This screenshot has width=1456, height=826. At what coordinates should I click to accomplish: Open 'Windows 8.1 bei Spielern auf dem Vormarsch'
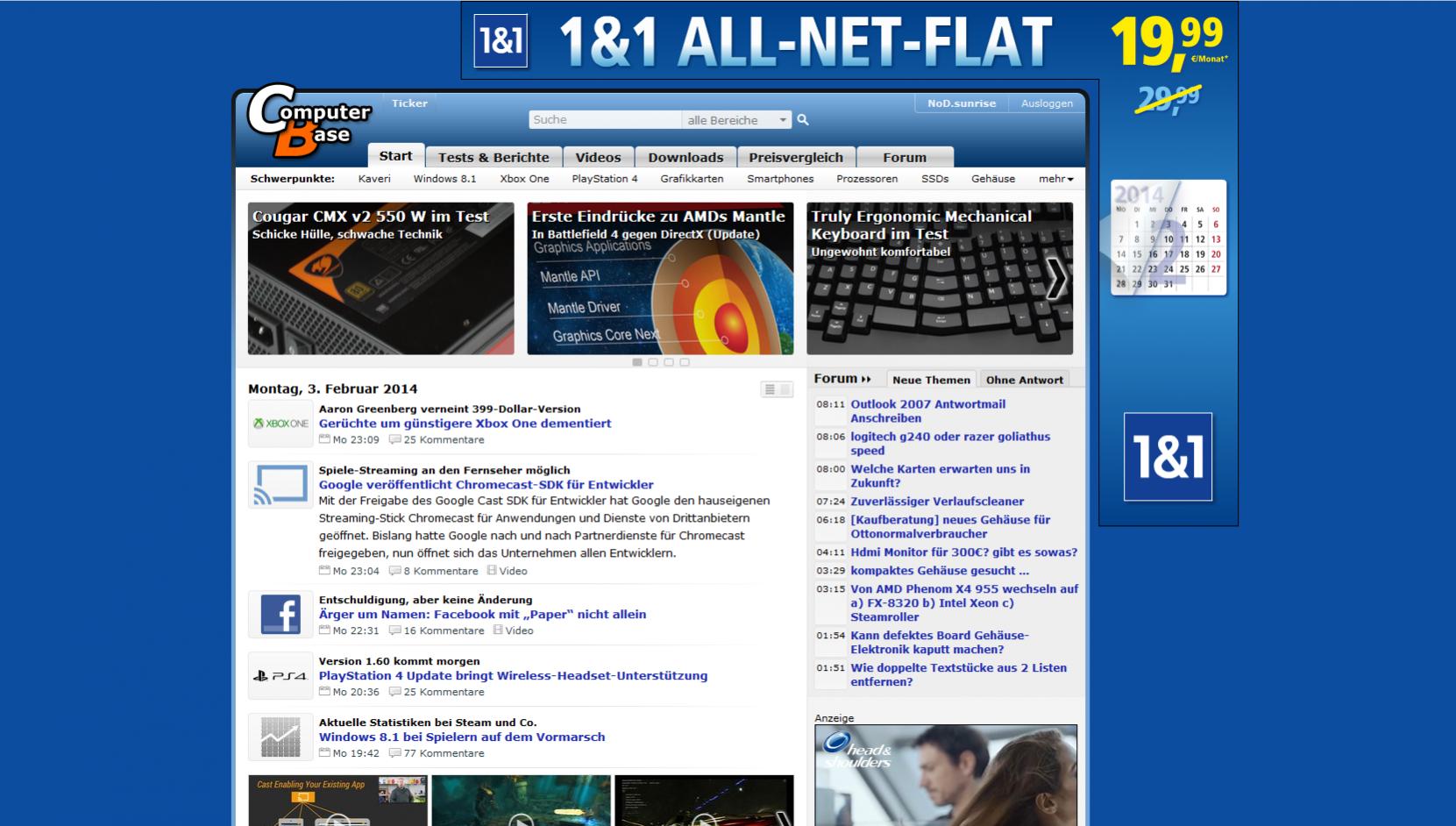click(x=462, y=737)
